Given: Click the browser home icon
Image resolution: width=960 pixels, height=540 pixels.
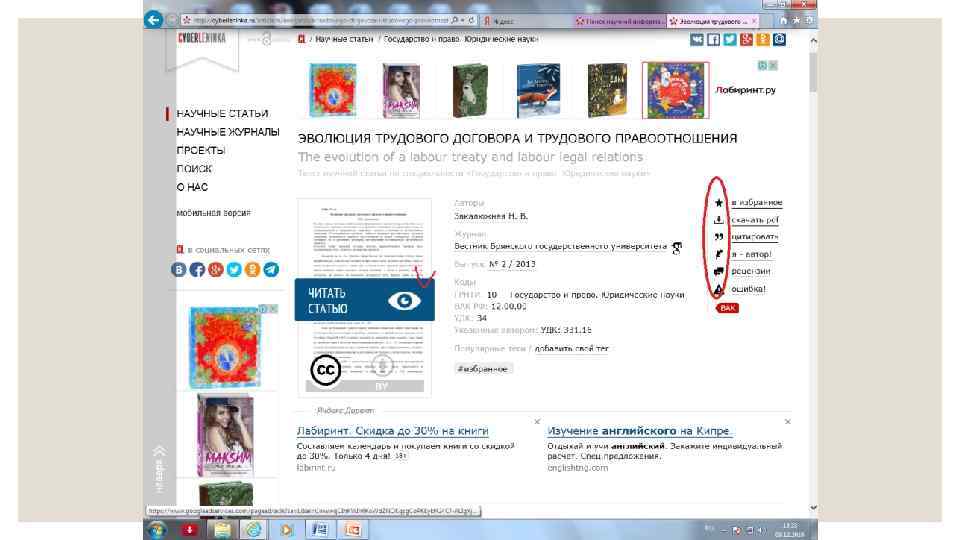Looking at the screenshot, I should (783, 20).
